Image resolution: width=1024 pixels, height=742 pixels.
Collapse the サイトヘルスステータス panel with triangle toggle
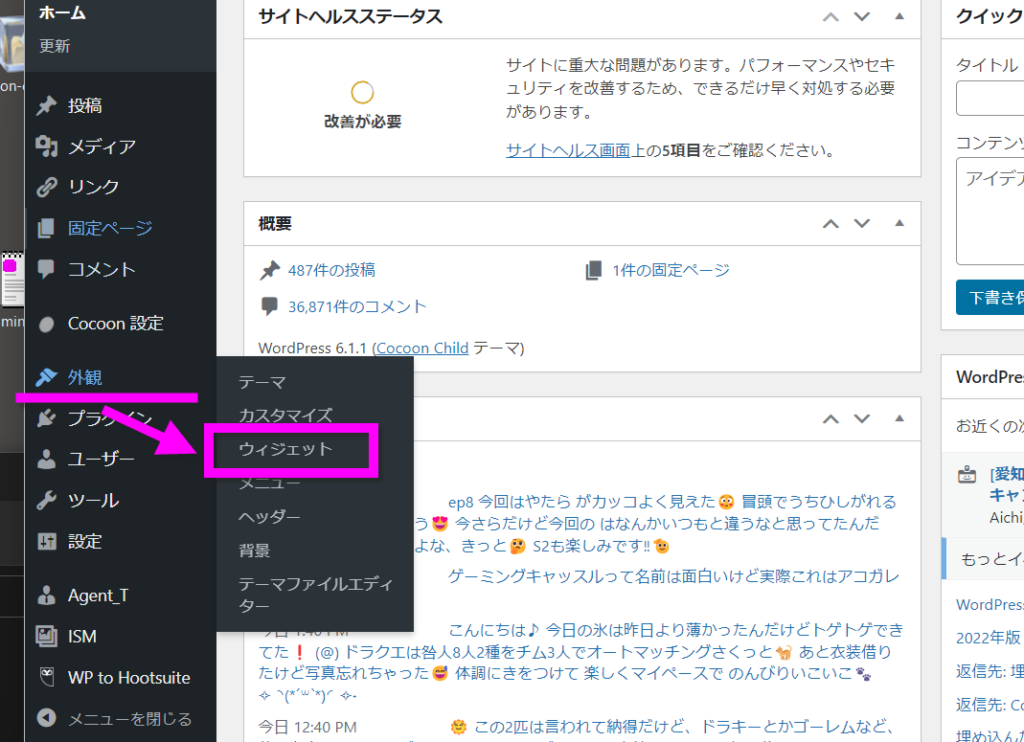(x=899, y=17)
